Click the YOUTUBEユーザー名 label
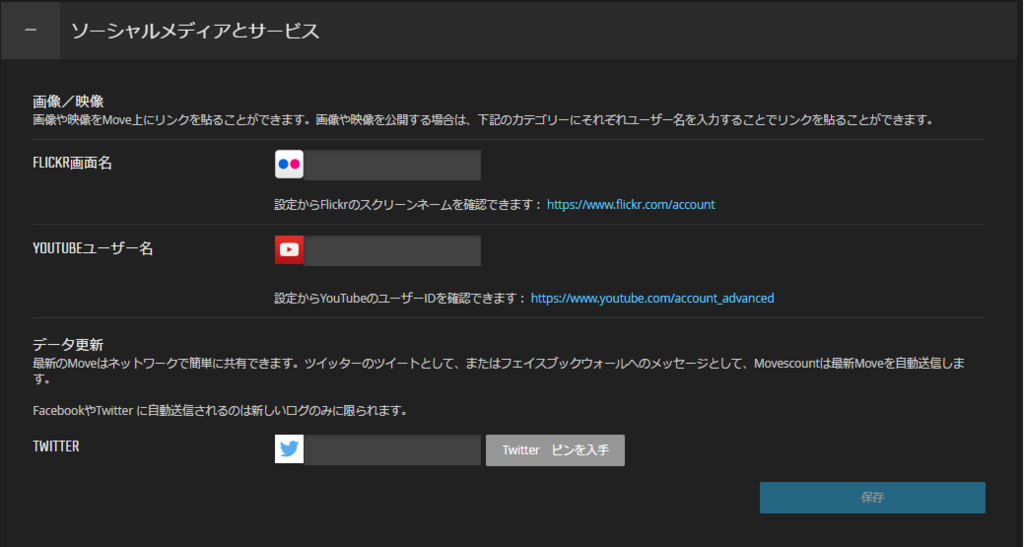The width and height of the screenshot is (1024, 547). point(93,248)
